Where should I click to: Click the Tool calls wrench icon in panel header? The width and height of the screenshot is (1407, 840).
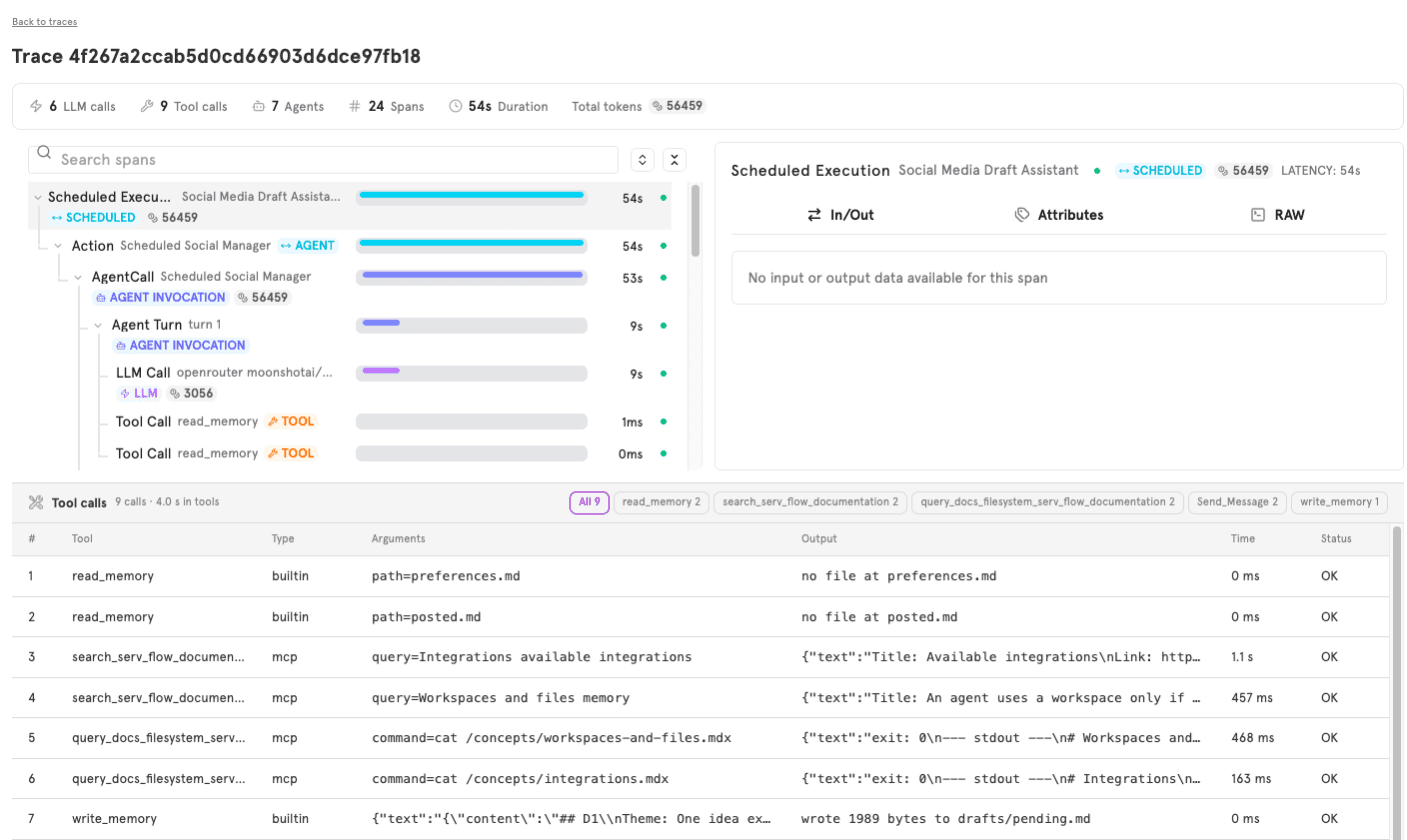click(36, 502)
